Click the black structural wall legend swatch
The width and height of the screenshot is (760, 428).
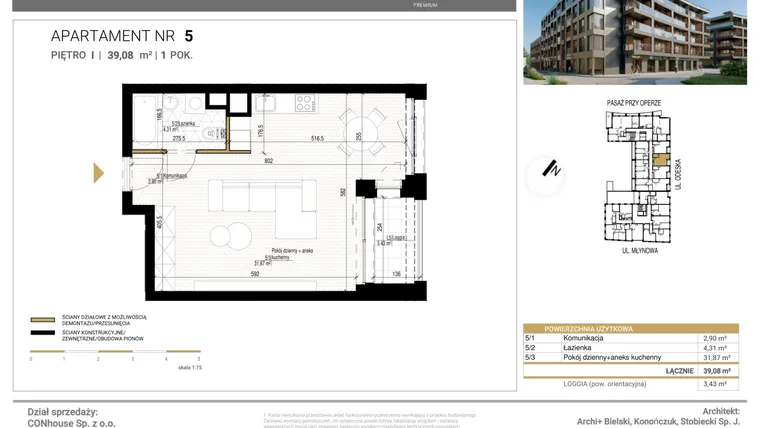pos(43,333)
